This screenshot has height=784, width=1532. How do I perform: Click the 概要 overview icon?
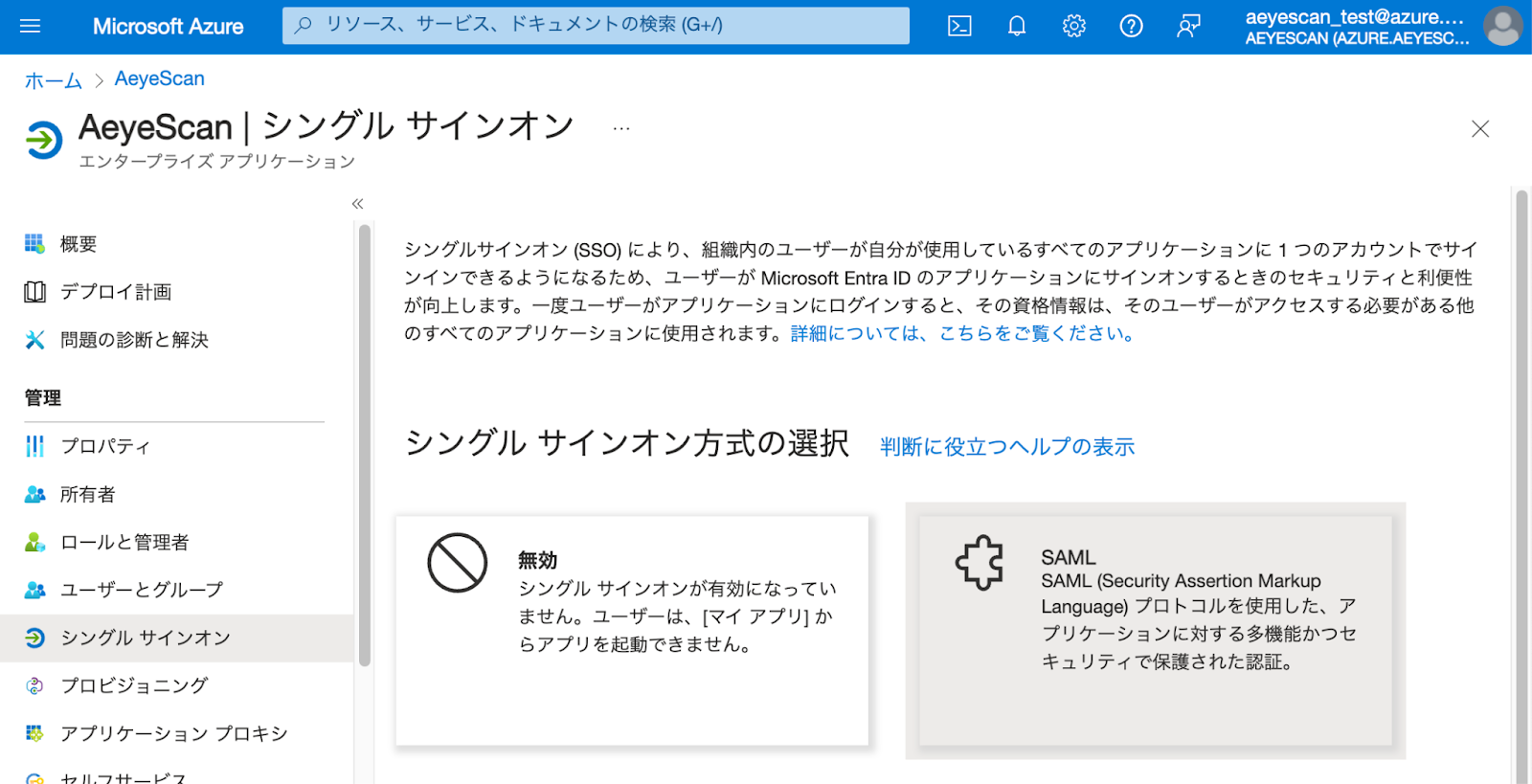coord(34,244)
